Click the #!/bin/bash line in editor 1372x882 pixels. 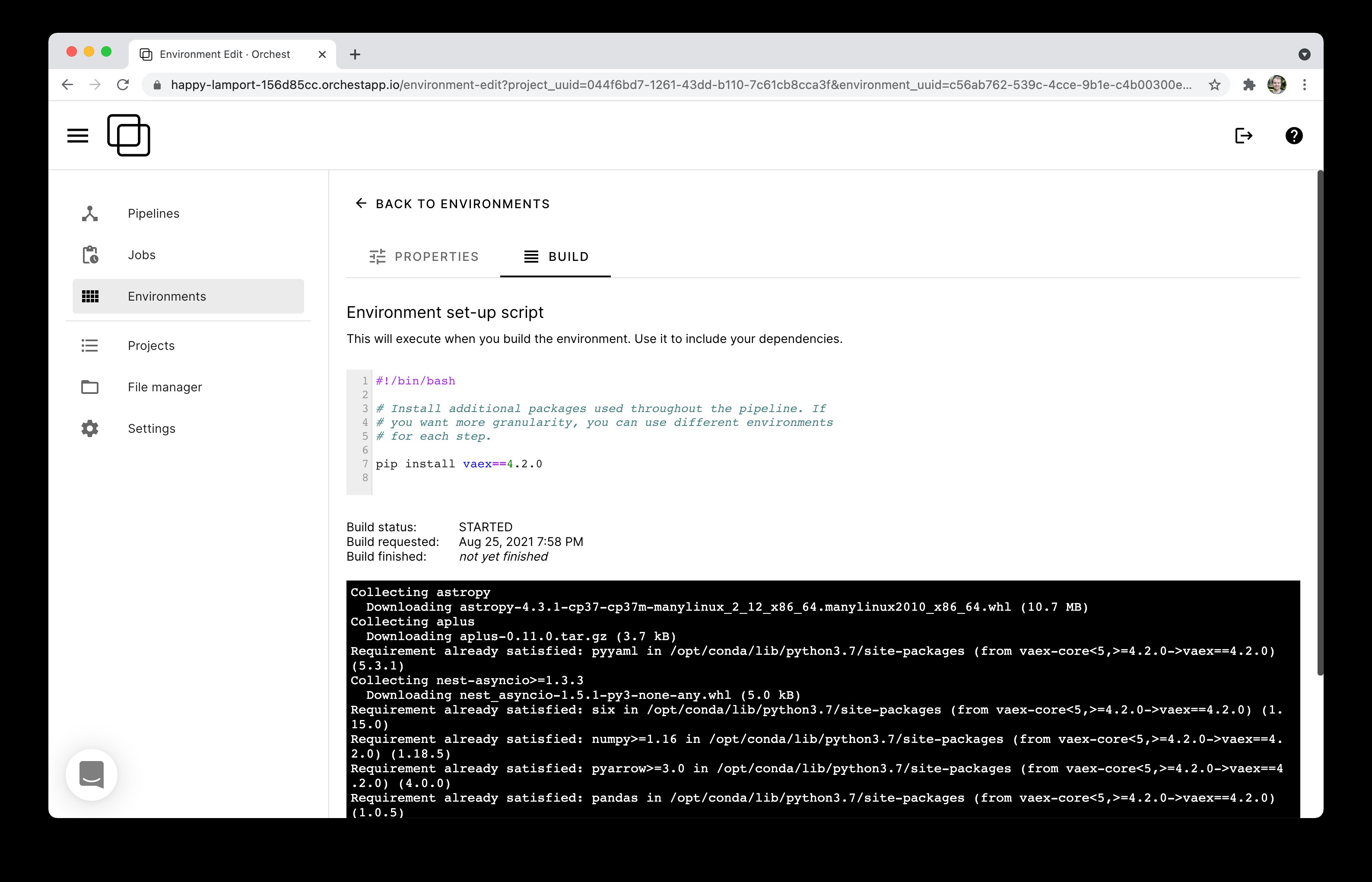(x=415, y=381)
